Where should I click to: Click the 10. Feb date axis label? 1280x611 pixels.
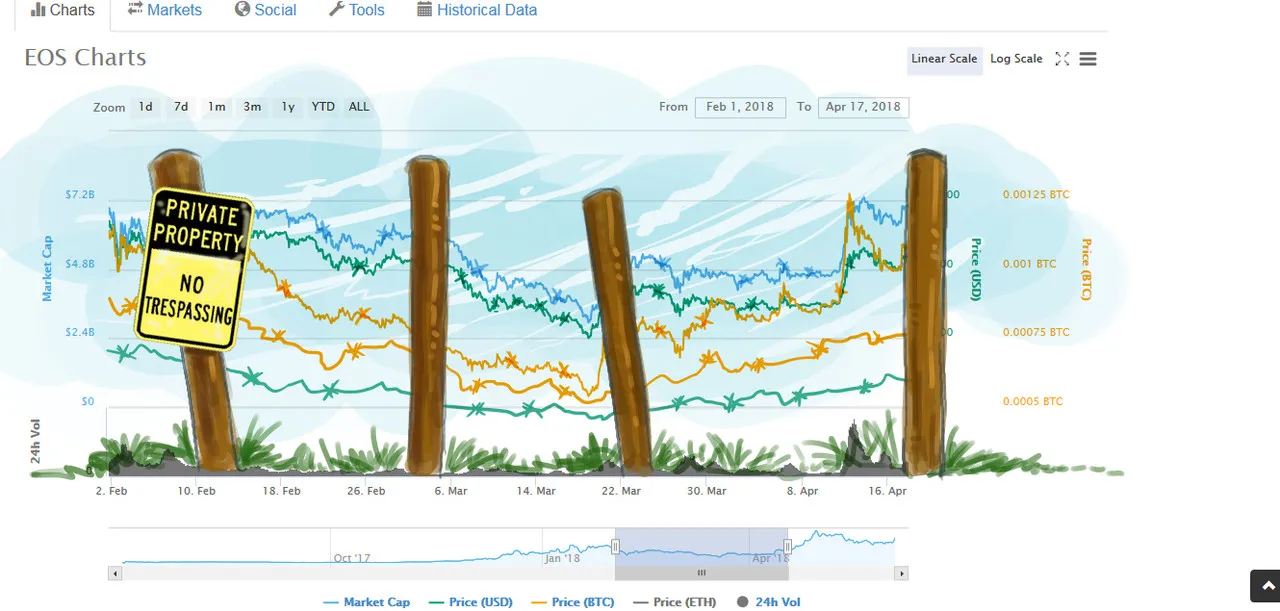tap(196, 491)
